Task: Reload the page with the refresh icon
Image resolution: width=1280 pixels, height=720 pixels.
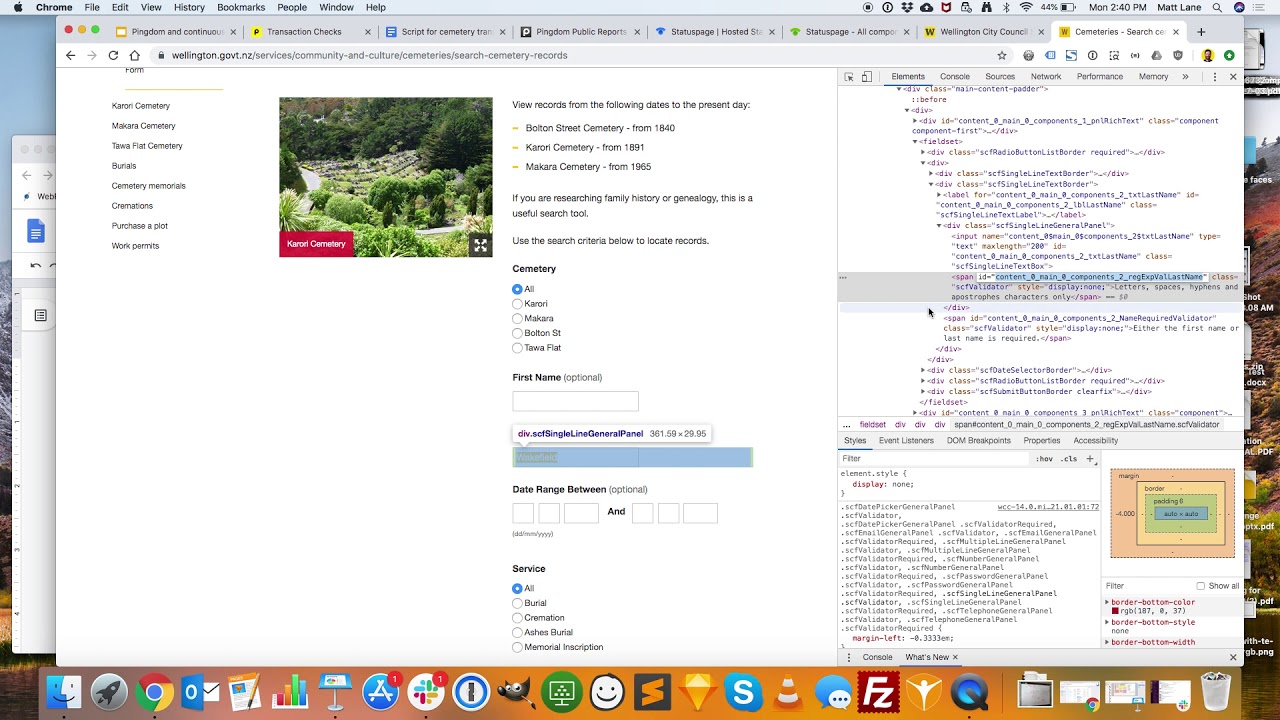Action: tap(113, 55)
